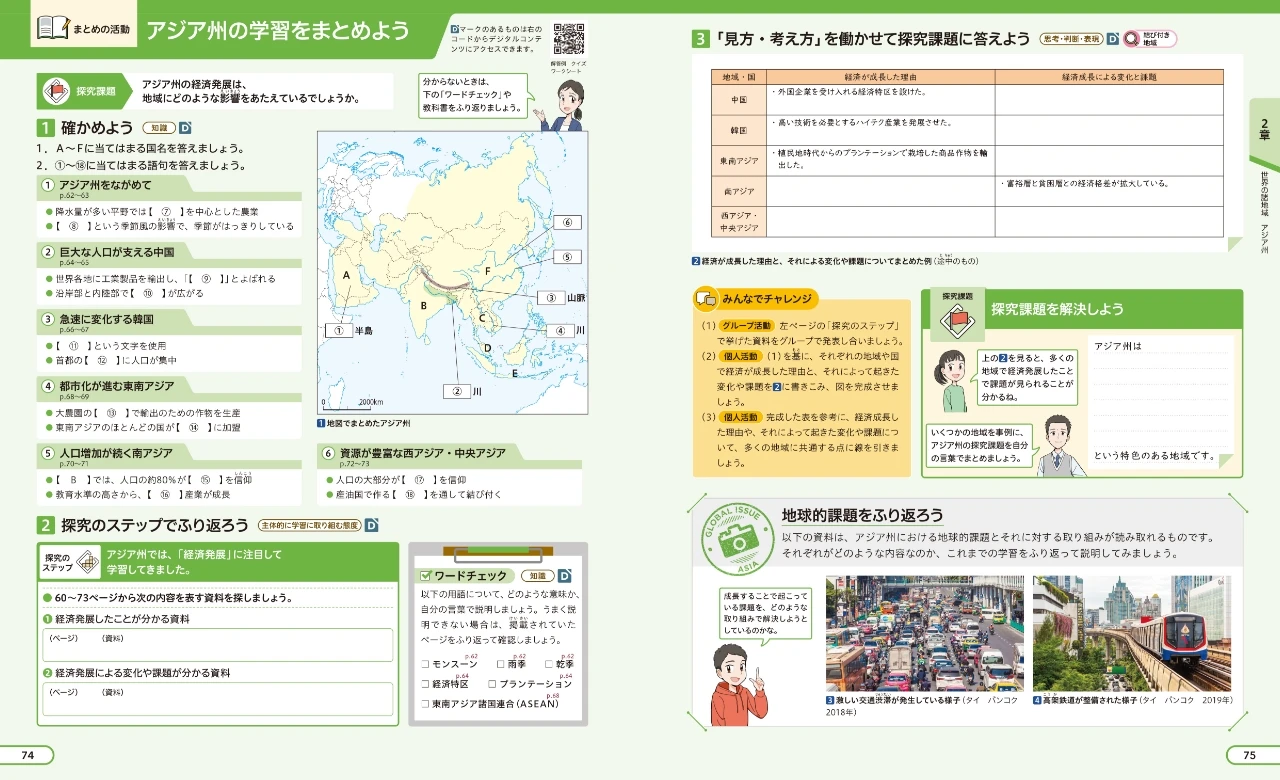Viewport: 1280px width, 780px height.
Task: Click the 経済発展したことが分かる資料 answer field
Action: tap(218, 647)
